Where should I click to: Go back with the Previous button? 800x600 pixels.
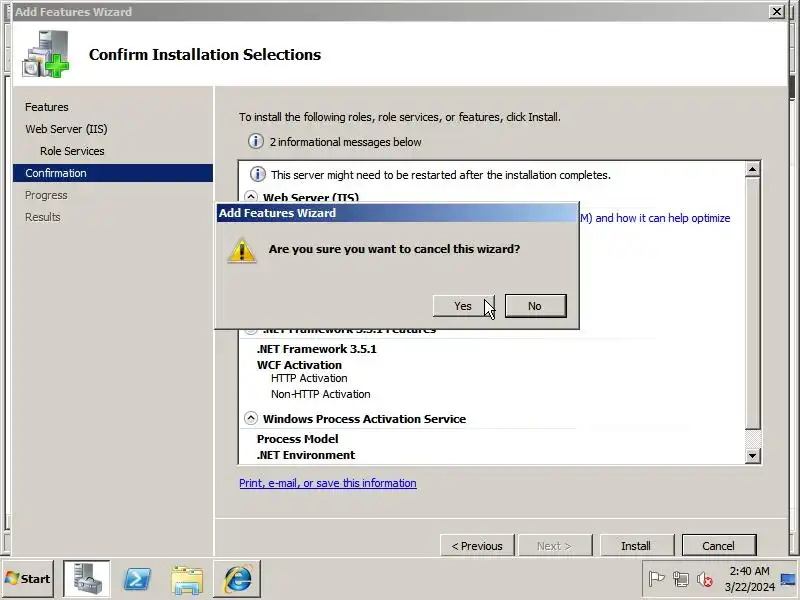click(477, 546)
